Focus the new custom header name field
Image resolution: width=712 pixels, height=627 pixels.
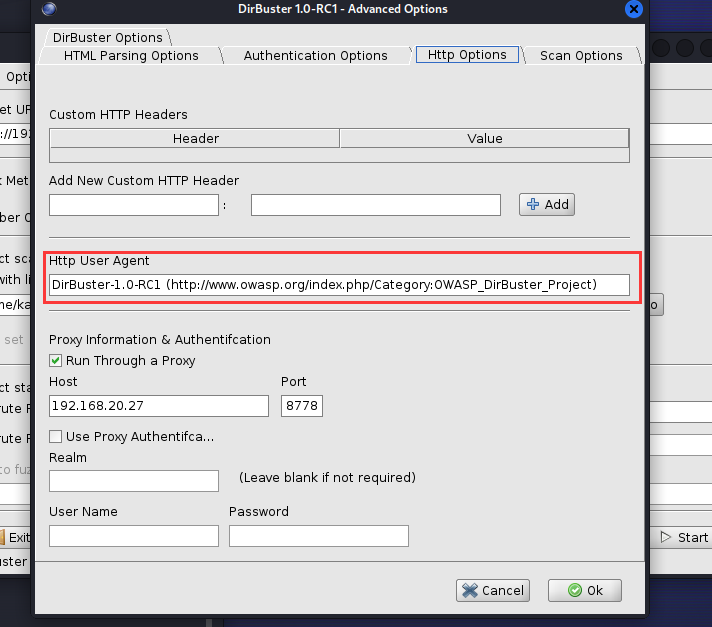[134, 205]
